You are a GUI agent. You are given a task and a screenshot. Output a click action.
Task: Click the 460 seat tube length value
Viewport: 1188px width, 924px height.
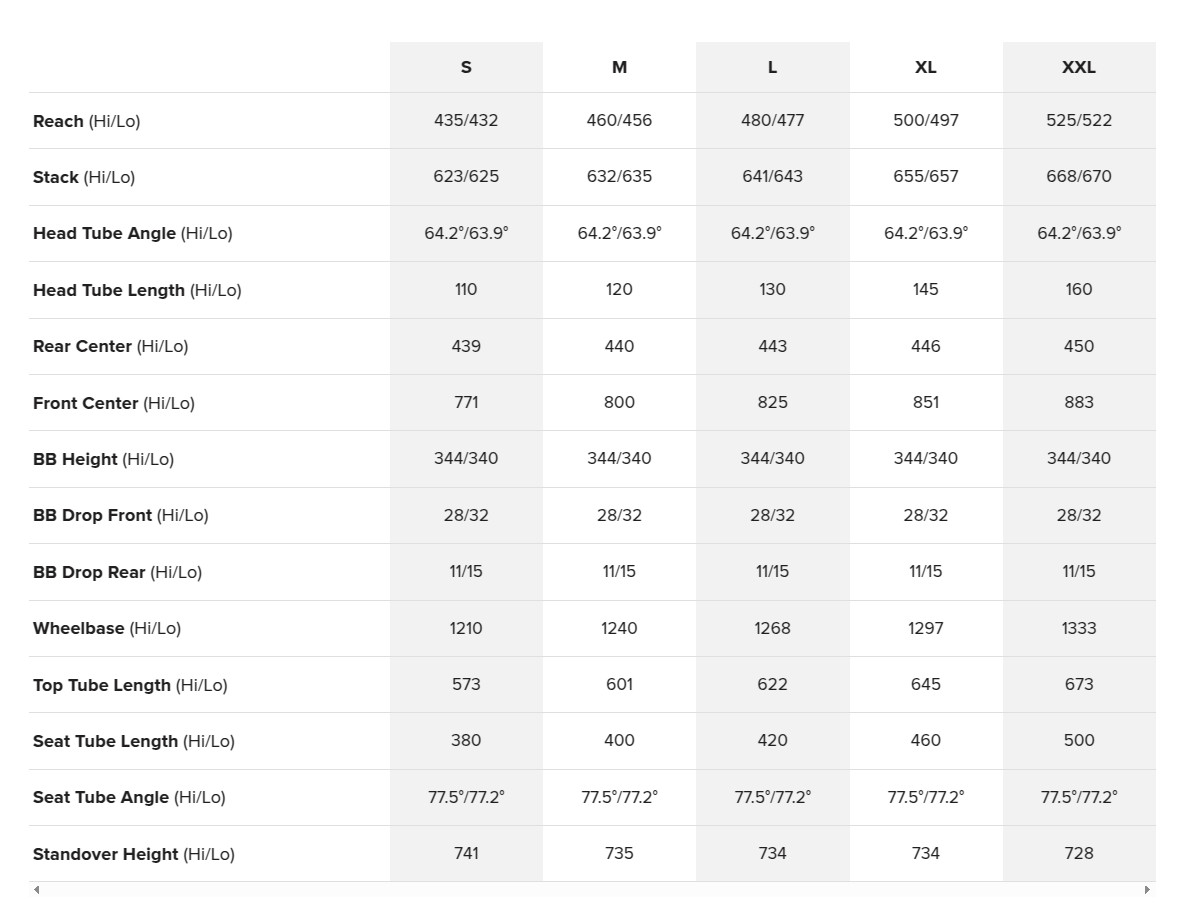[926, 741]
